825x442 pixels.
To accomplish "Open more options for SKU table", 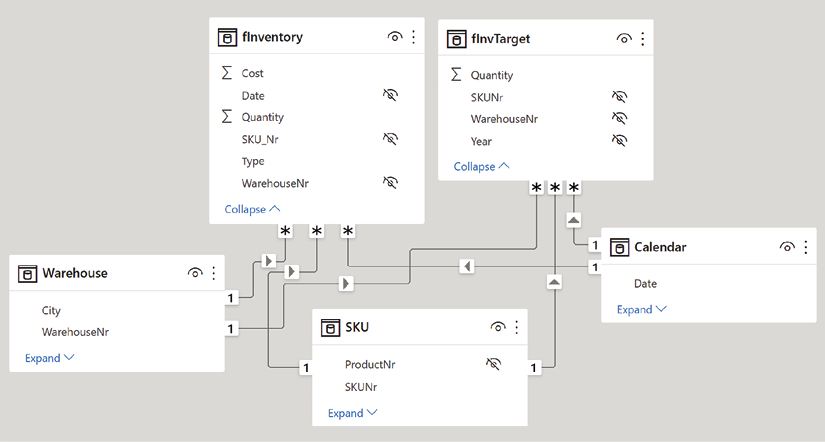I will click(x=517, y=327).
